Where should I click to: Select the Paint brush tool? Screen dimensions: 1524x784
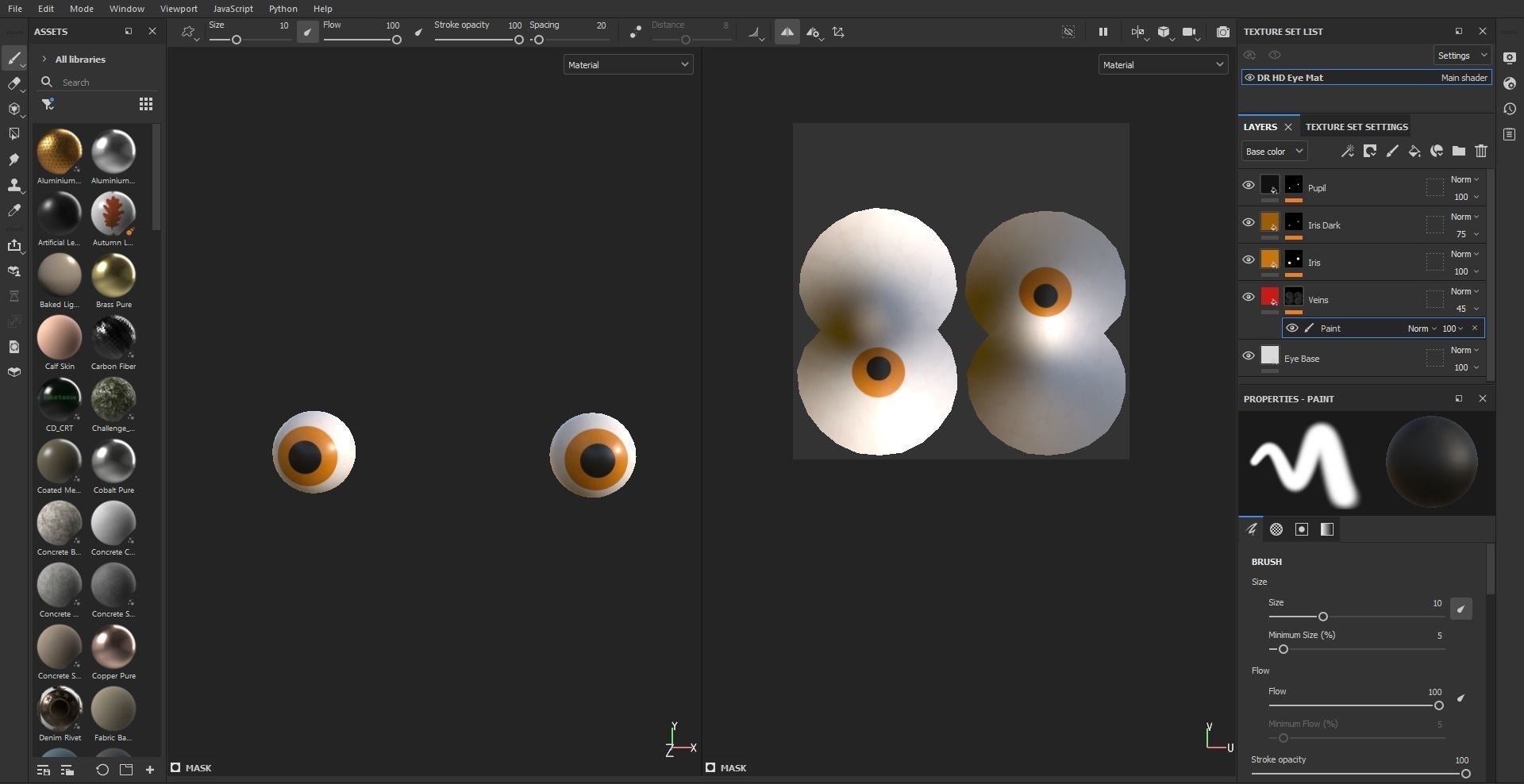(13, 58)
